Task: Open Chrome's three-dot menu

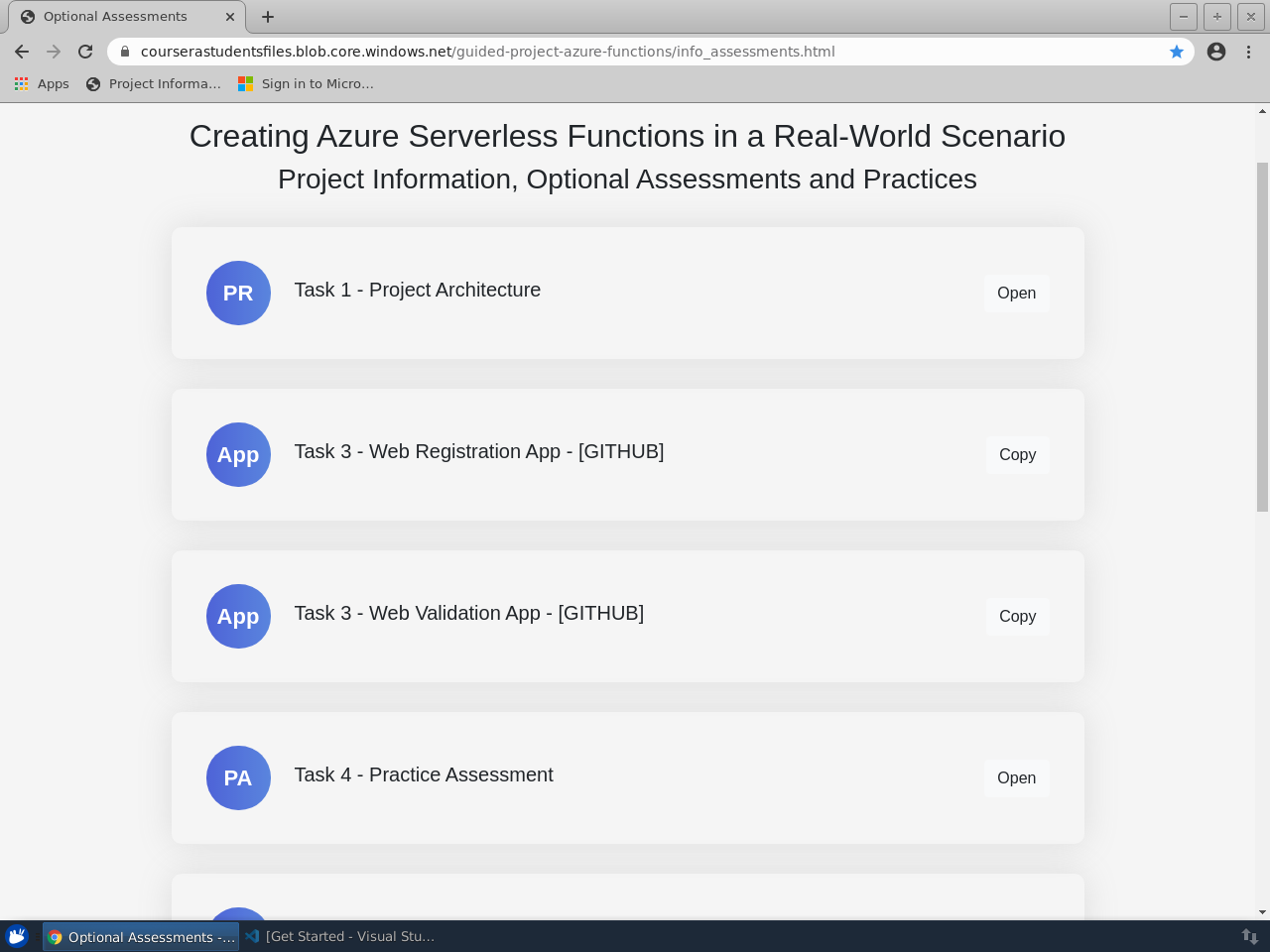Action: (1248, 52)
